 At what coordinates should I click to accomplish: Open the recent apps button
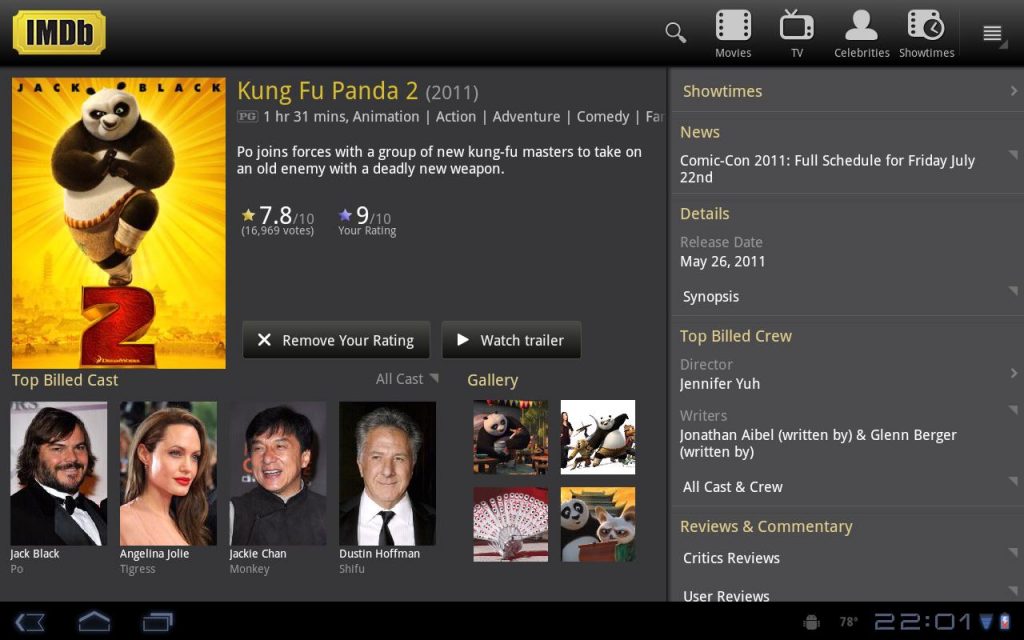click(157, 621)
